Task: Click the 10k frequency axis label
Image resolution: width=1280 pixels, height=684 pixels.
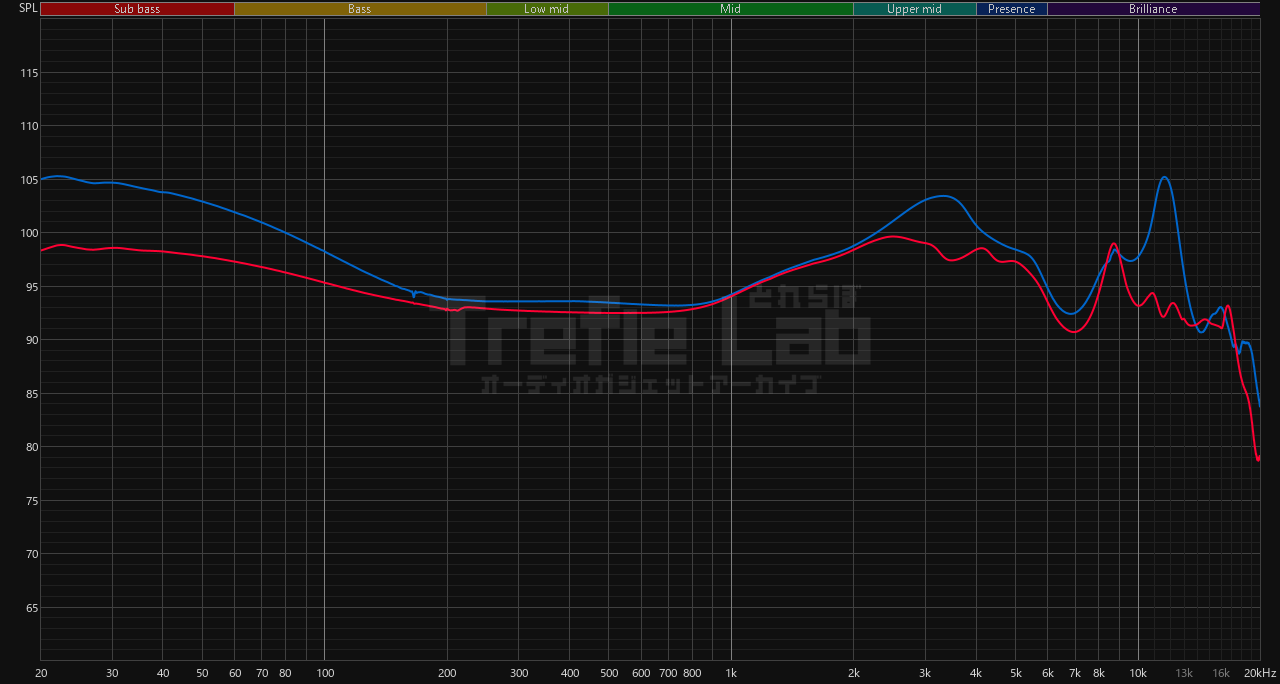Action: click(x=1138, y=673)
